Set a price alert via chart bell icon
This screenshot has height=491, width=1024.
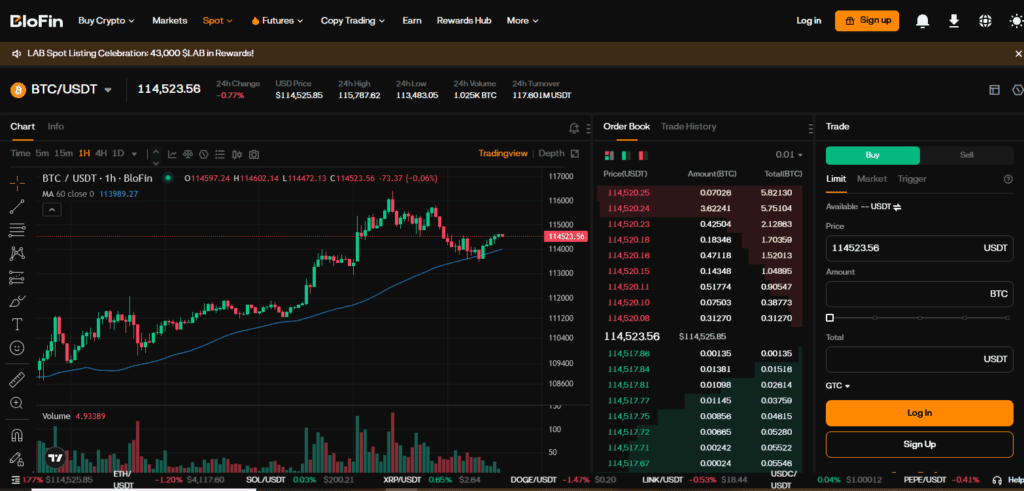(574, 127)
